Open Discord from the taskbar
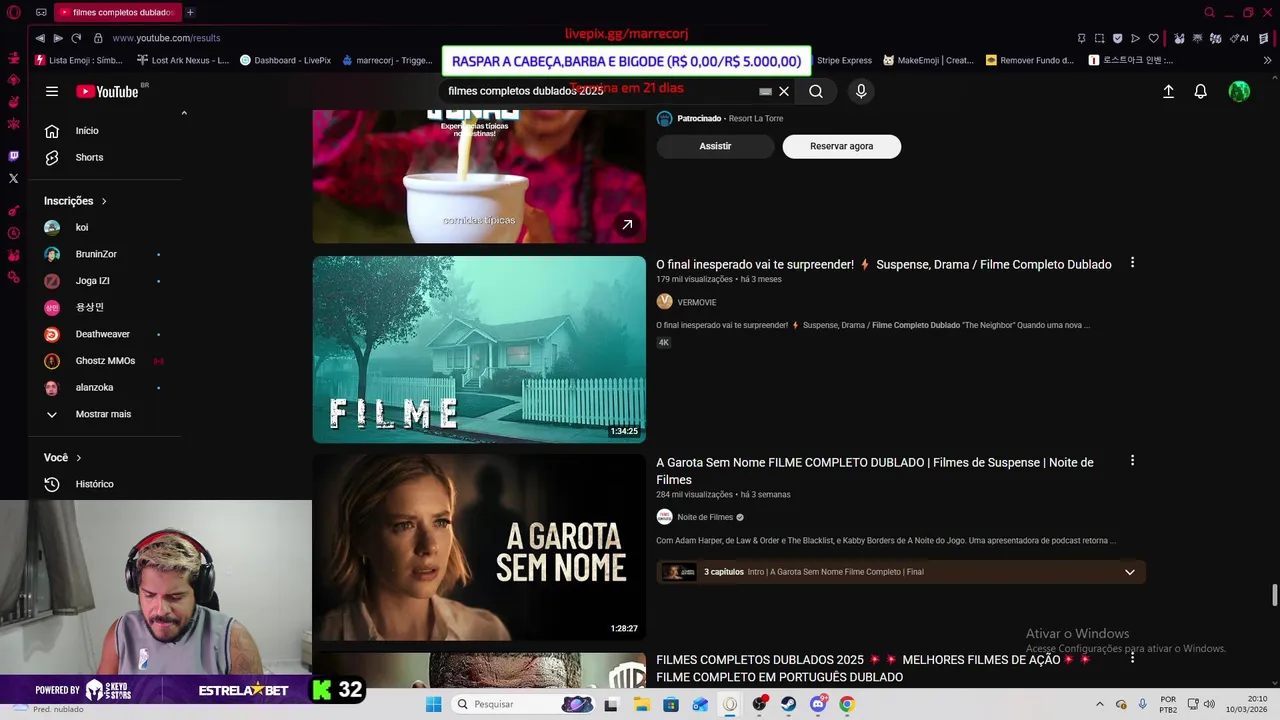Viewport: 1280px width, 720px height. (x=818, y=704)
